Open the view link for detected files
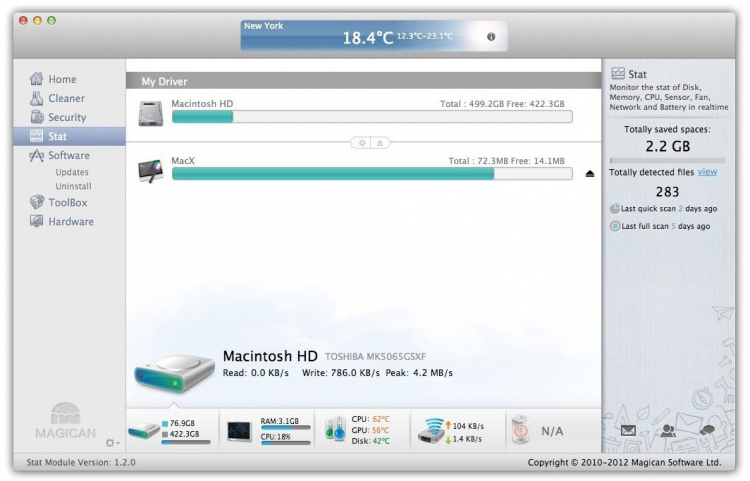750x481 pixels. pyautogui.click(x=707, y=172)
